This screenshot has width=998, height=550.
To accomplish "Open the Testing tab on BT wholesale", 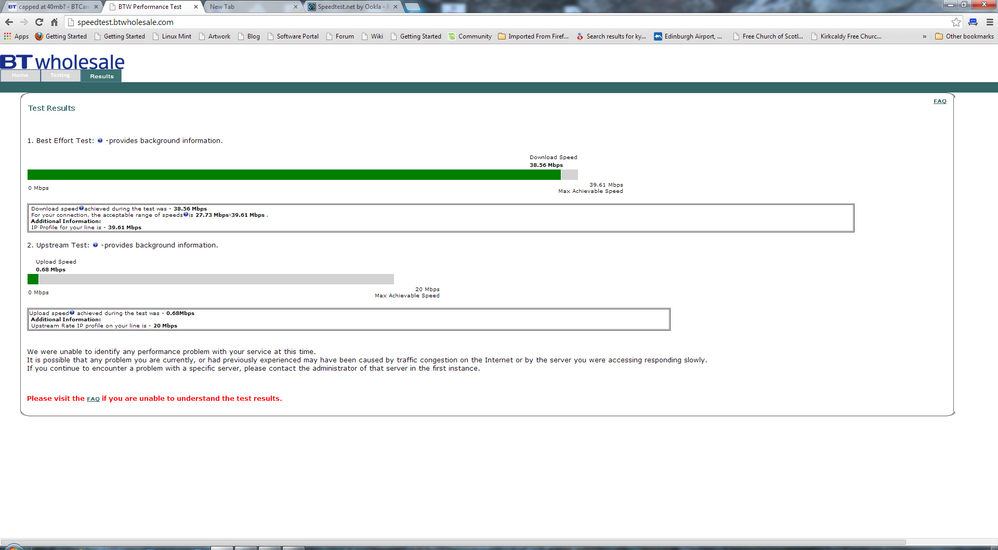I will tap(60, 76).
